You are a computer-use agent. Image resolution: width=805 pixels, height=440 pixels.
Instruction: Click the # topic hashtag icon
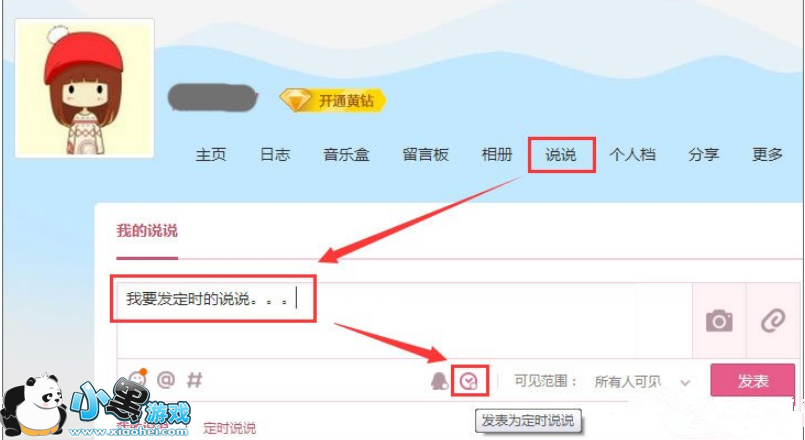coord(194,380)
